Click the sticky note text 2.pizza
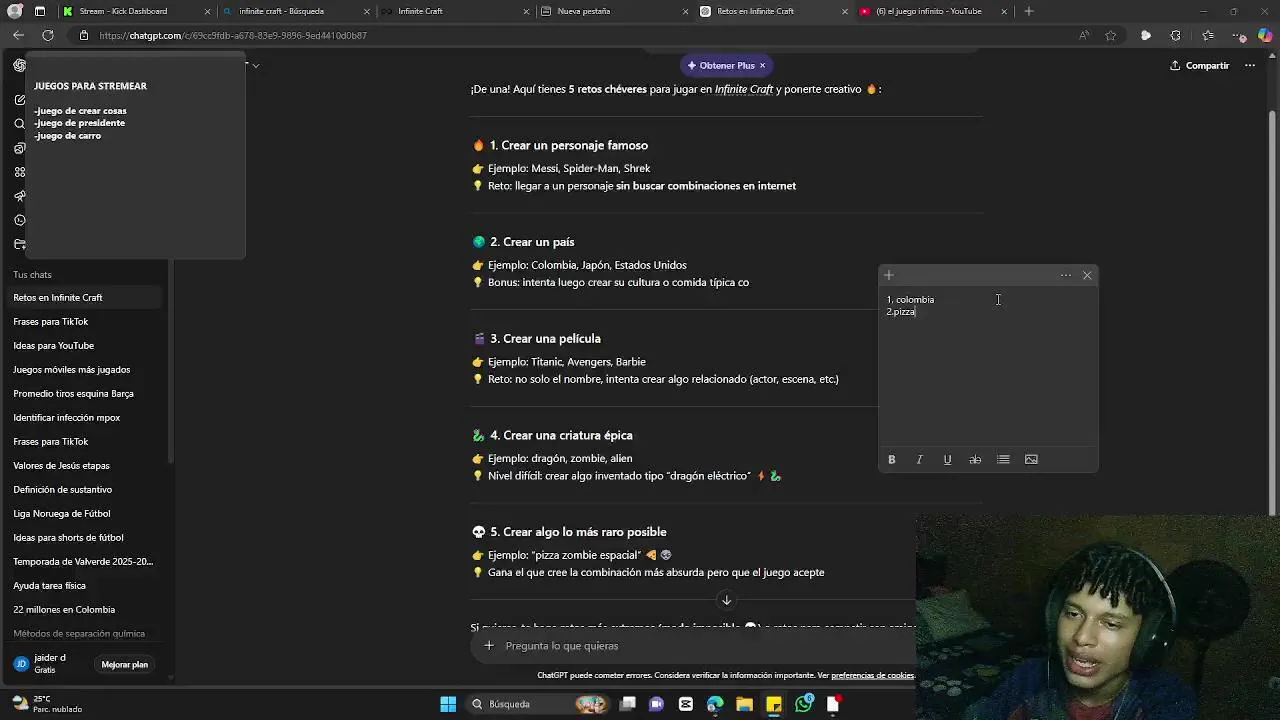 pos(901,312)
